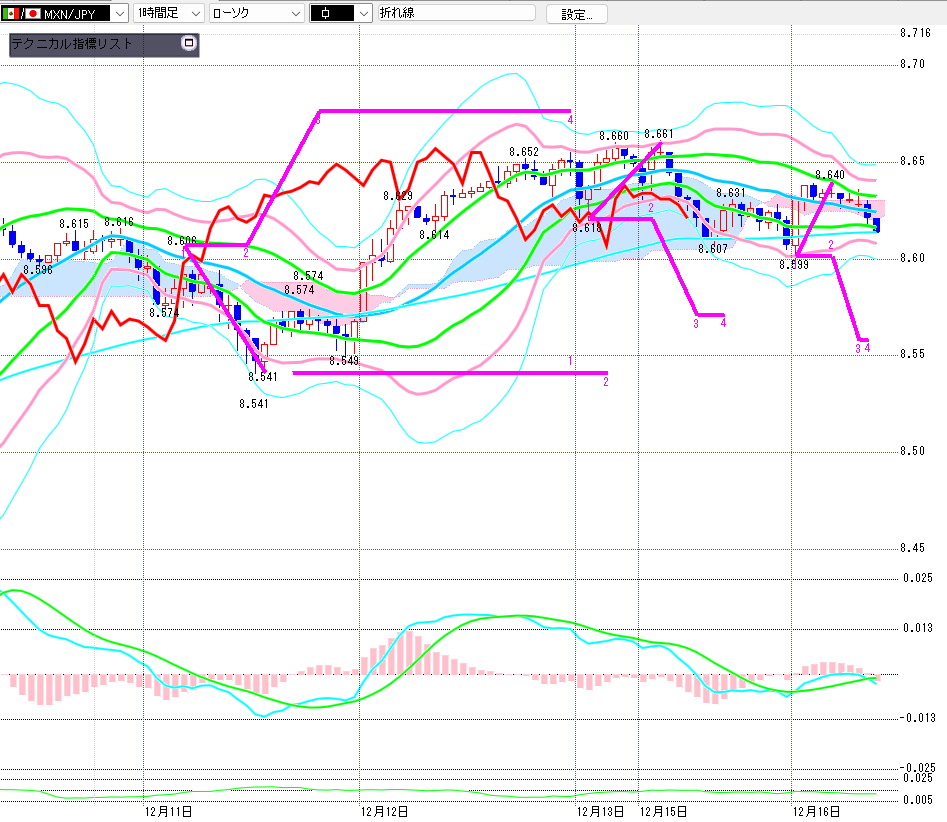Click the 8.599 price label near 12月16日
947x822 pixels.
pyautogui.click(x=794, y=265)
